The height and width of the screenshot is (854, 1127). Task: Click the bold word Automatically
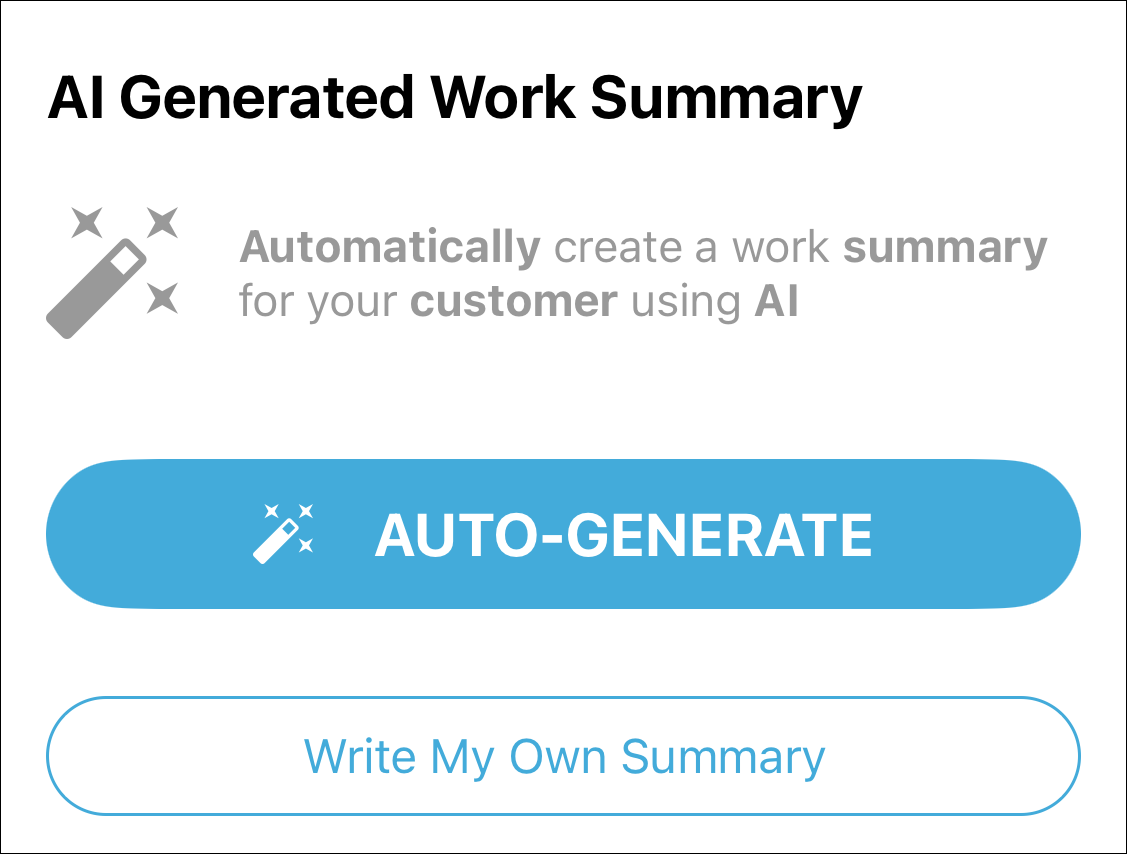pos(390,248)
